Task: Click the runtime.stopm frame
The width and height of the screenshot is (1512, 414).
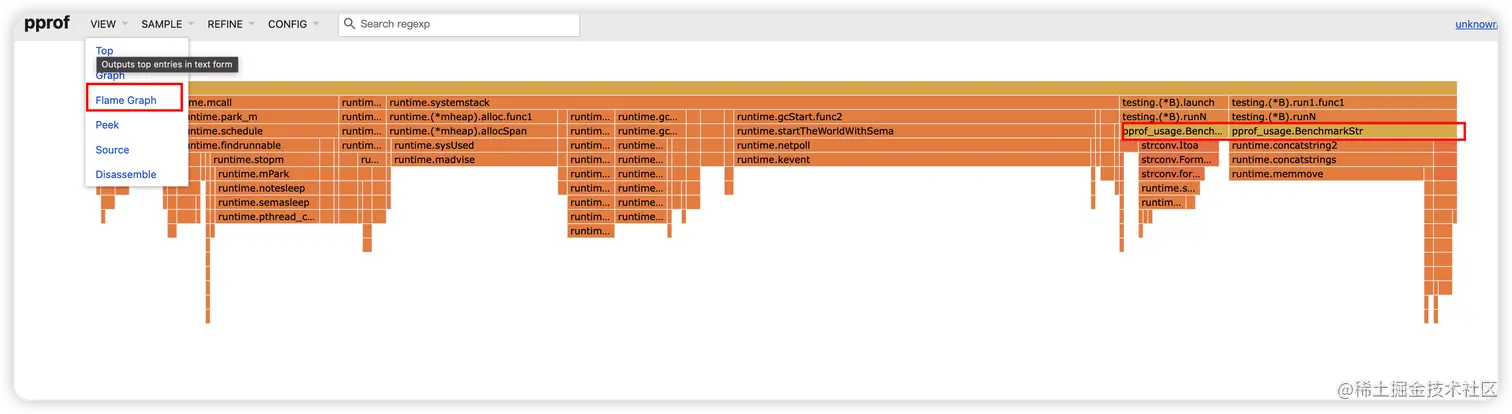Action: (265, 159)
